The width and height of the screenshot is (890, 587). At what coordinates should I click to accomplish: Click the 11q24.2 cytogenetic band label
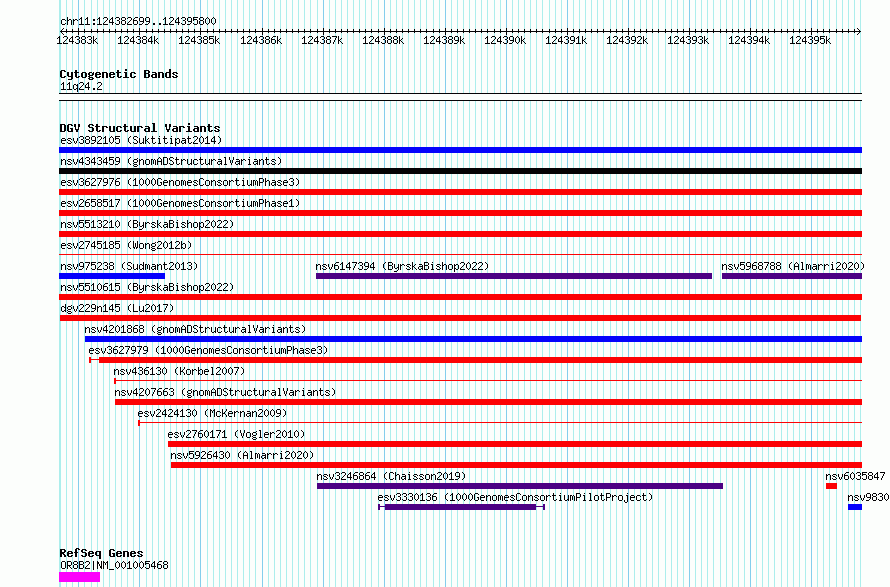pos(81,86)
